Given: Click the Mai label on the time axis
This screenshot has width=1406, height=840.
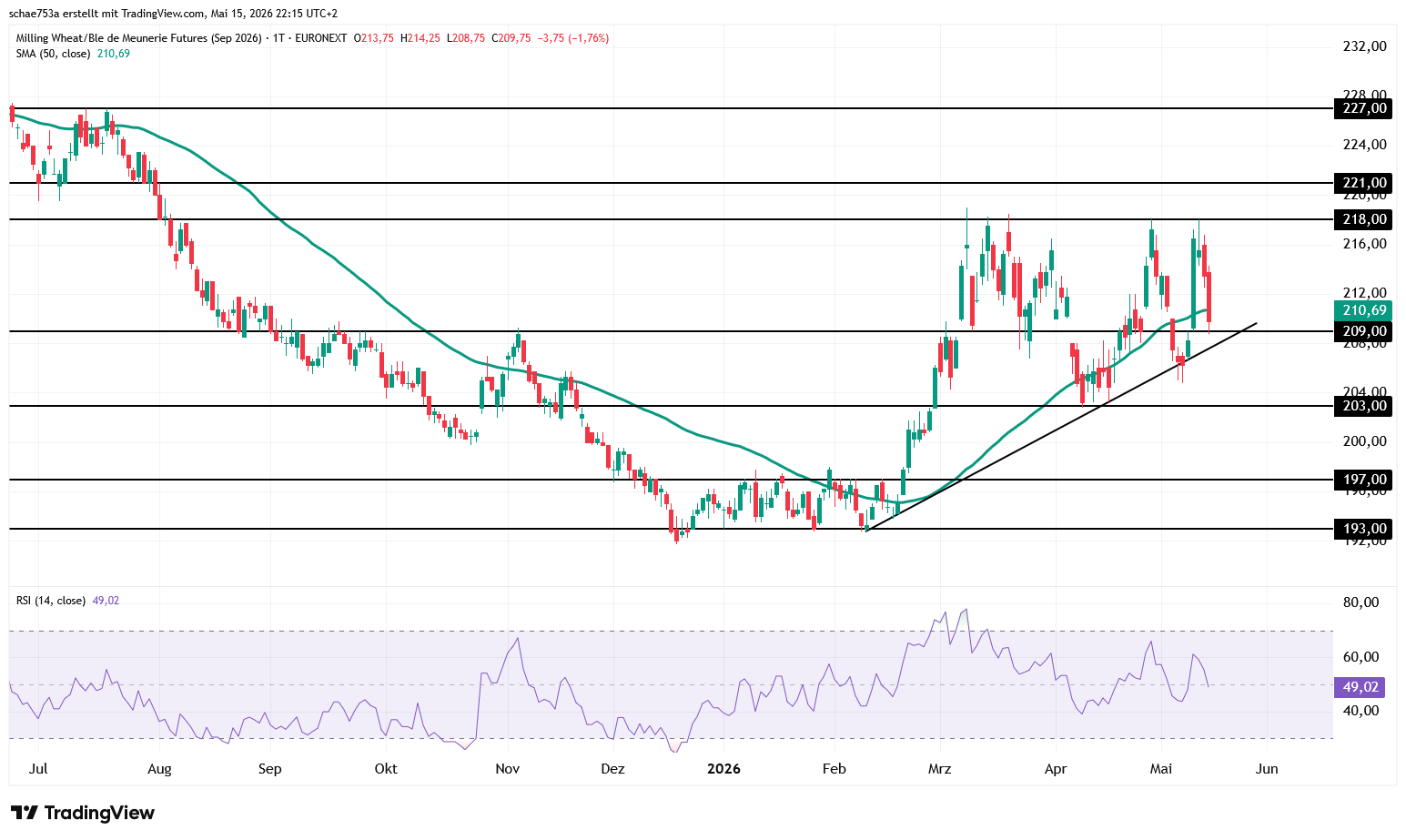Looking at the screenshot, I should click(x=1160, y=769).
